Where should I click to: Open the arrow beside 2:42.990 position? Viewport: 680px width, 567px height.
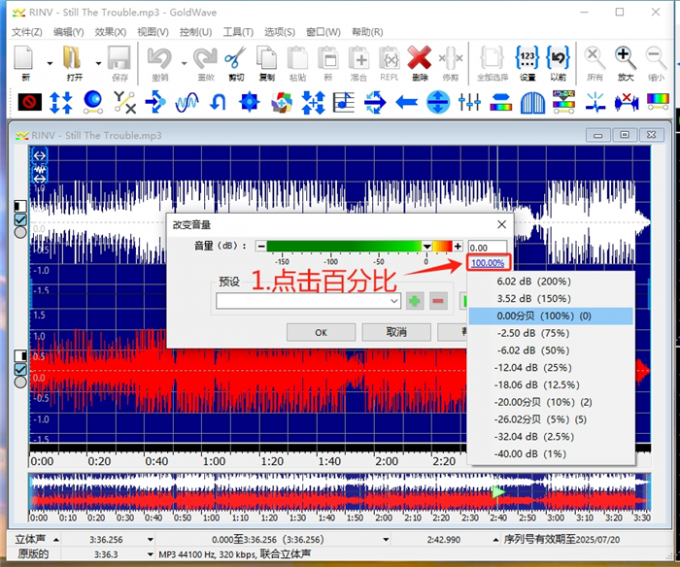(x=496, y=540)
